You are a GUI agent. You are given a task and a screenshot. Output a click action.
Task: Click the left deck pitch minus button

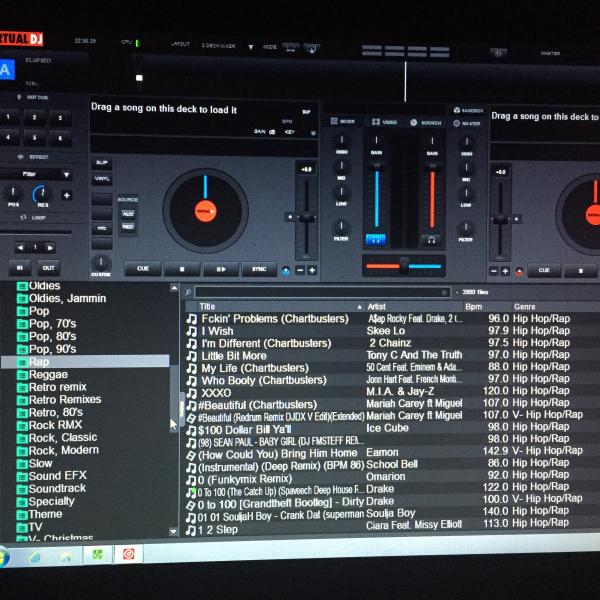coord(300,271)
